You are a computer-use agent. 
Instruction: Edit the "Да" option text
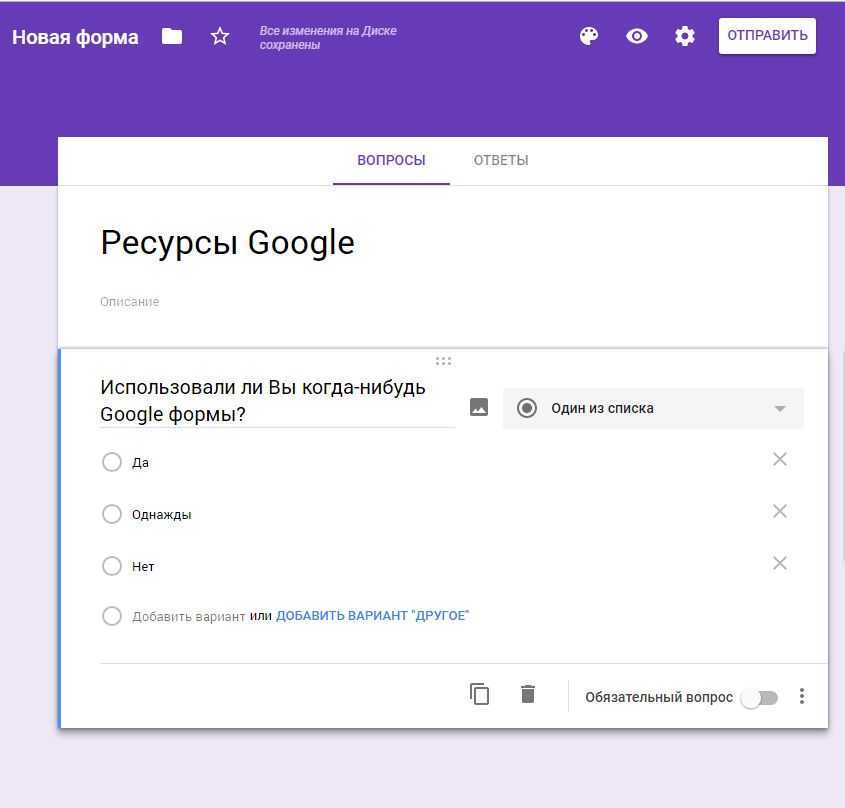pos(140,463)
